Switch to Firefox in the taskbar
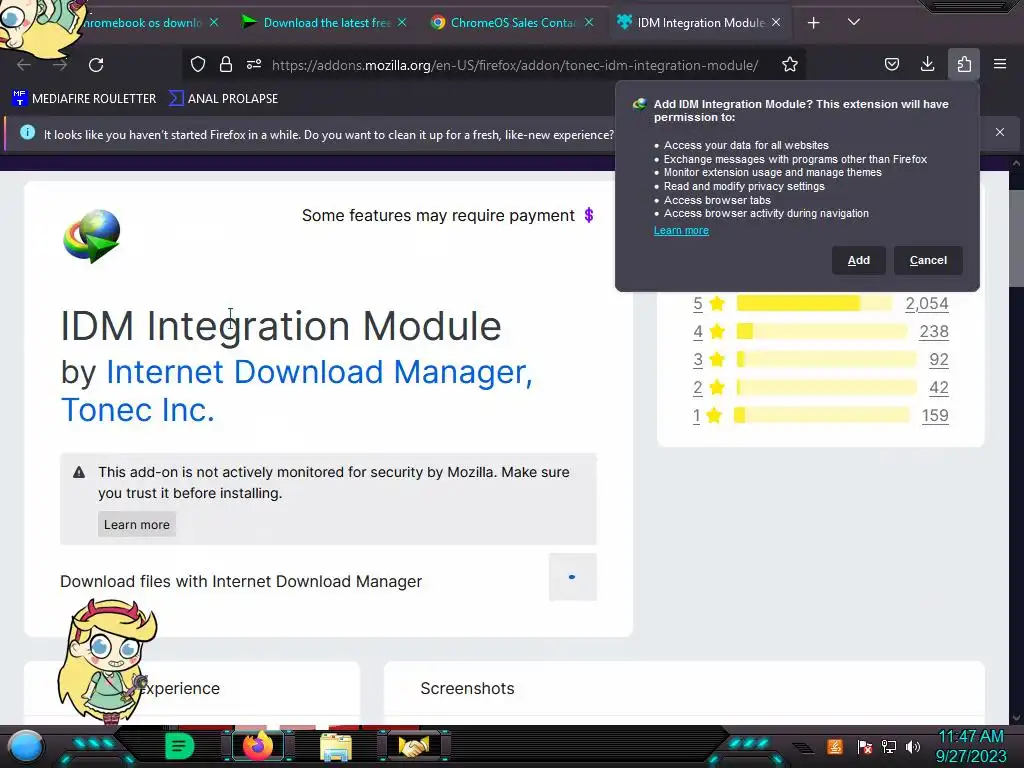The width and height of the screenshot is (1024, 768). click(257, 746)
